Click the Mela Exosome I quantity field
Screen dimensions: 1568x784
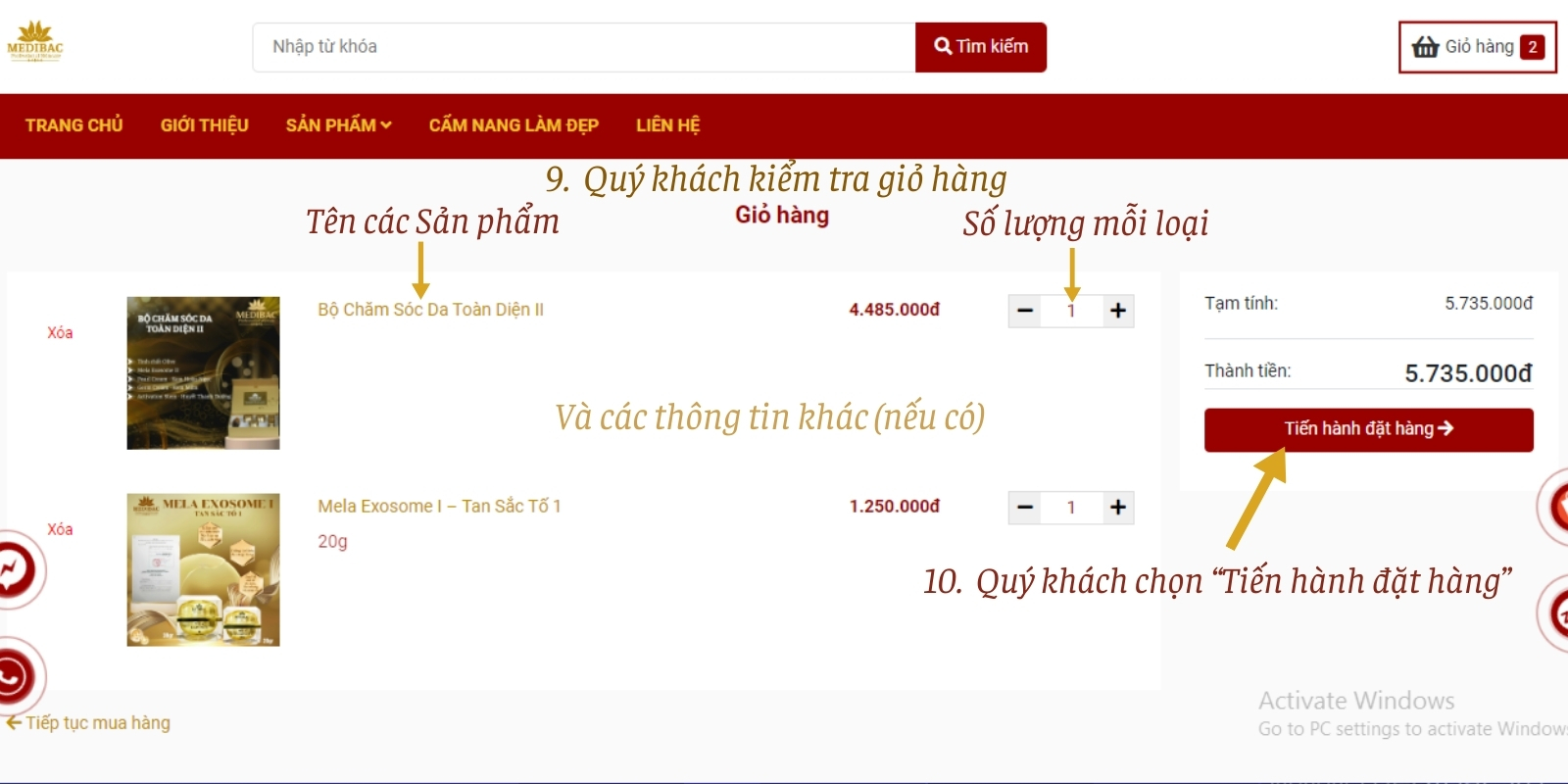pos(1071,508)
